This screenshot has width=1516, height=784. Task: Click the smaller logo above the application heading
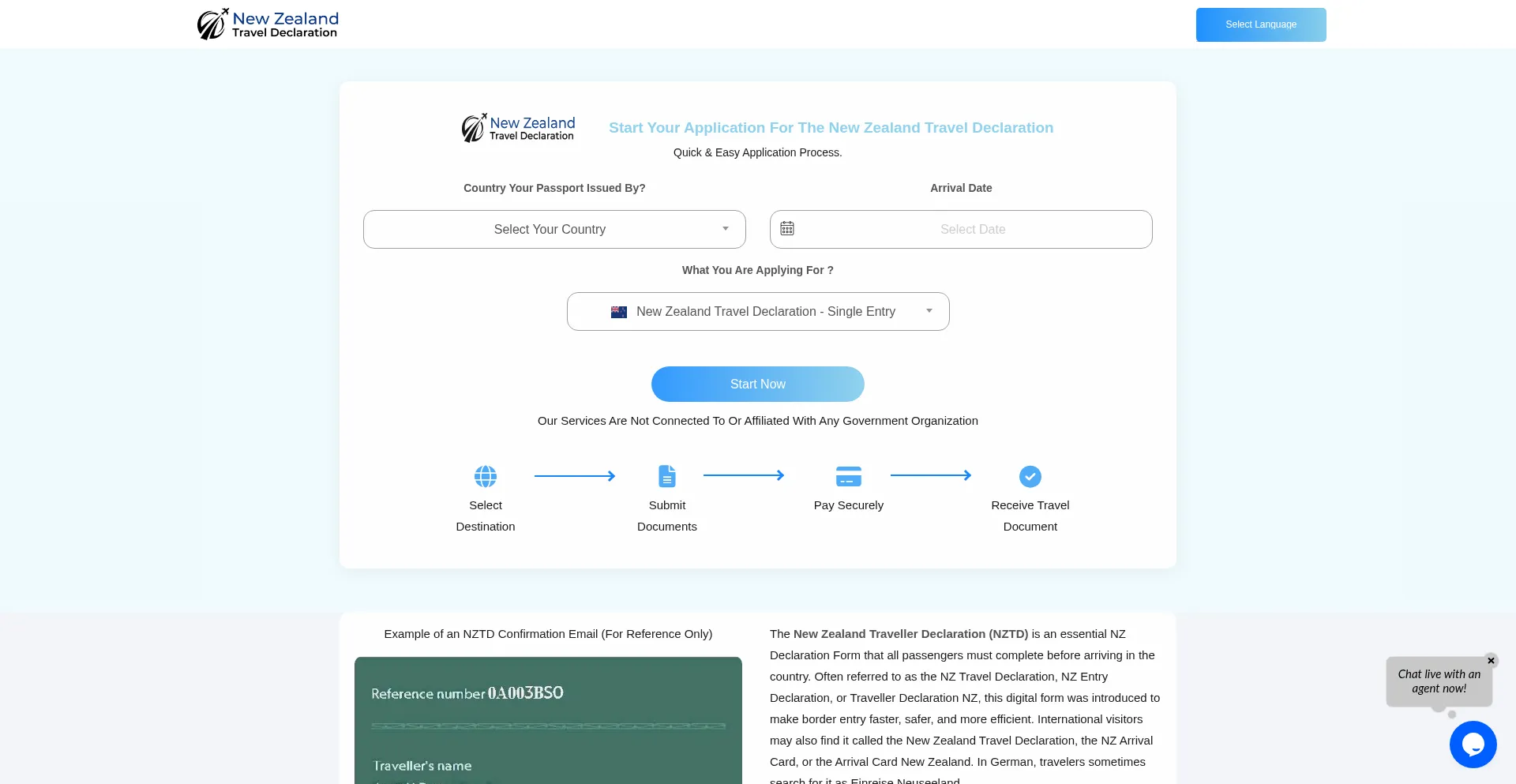click(517, 127)
